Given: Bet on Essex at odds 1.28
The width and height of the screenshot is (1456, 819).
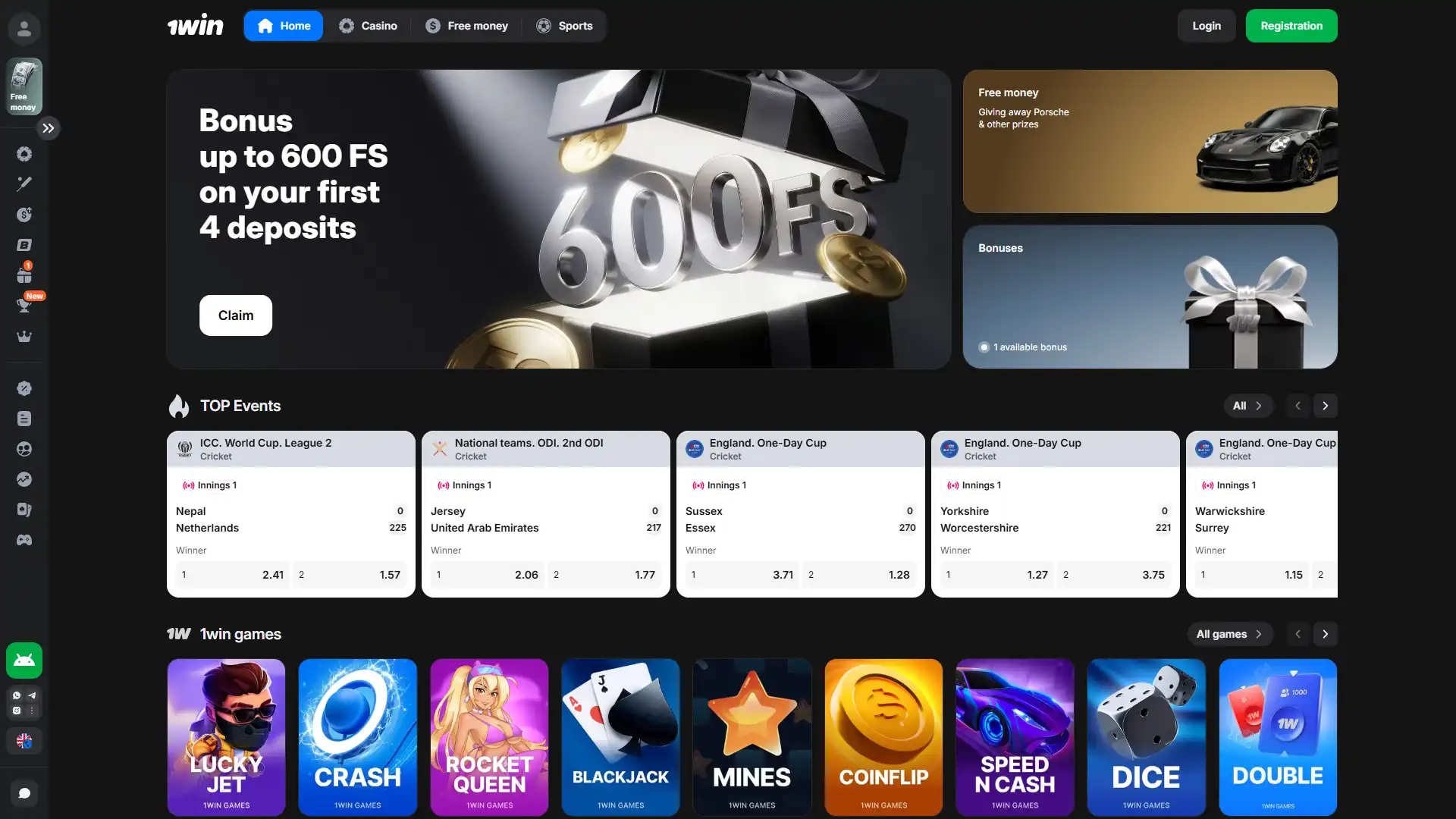Looking at the screenshot, I should point(859,575).
